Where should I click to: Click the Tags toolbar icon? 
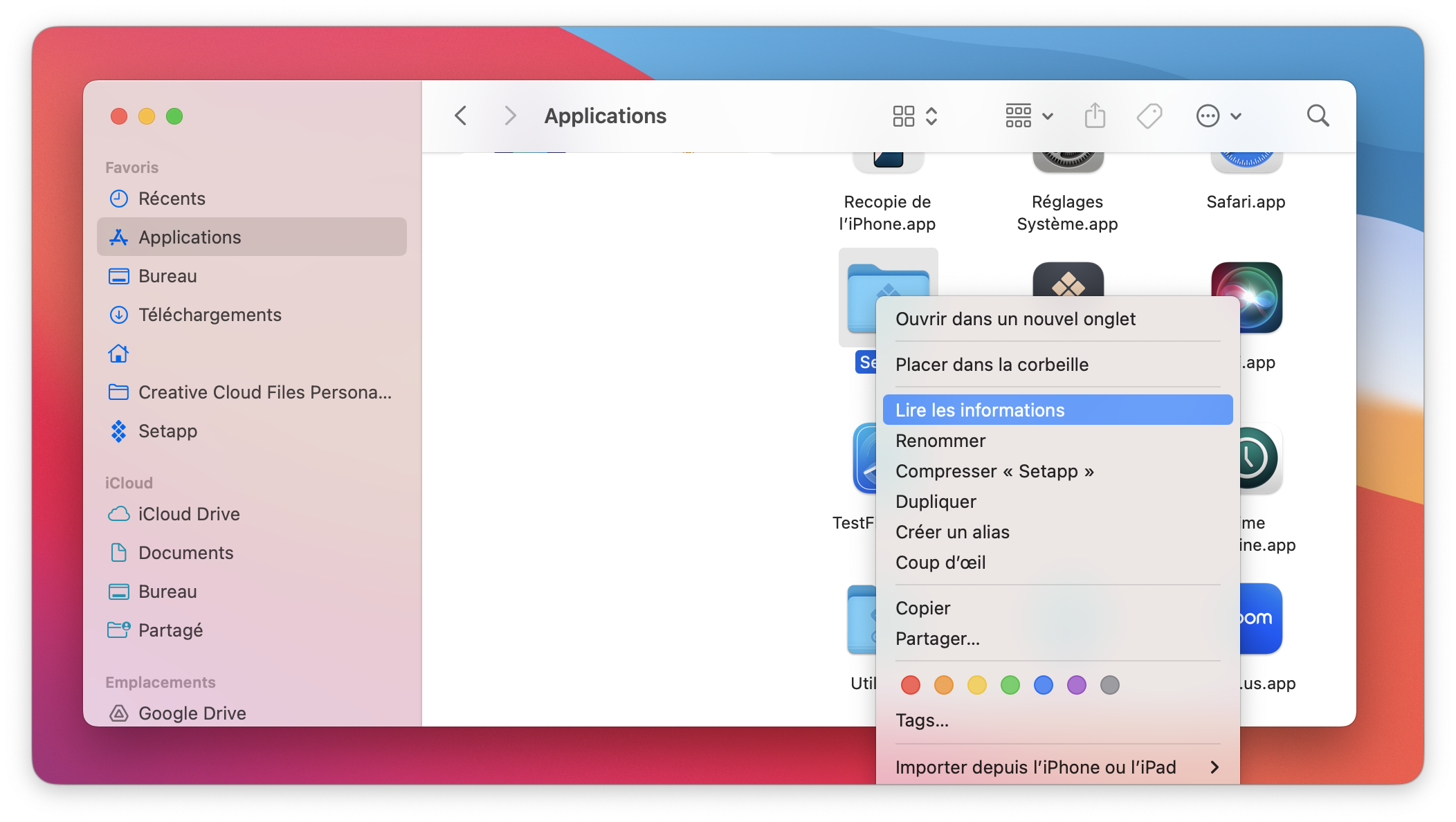click(x=1149, y=116)
